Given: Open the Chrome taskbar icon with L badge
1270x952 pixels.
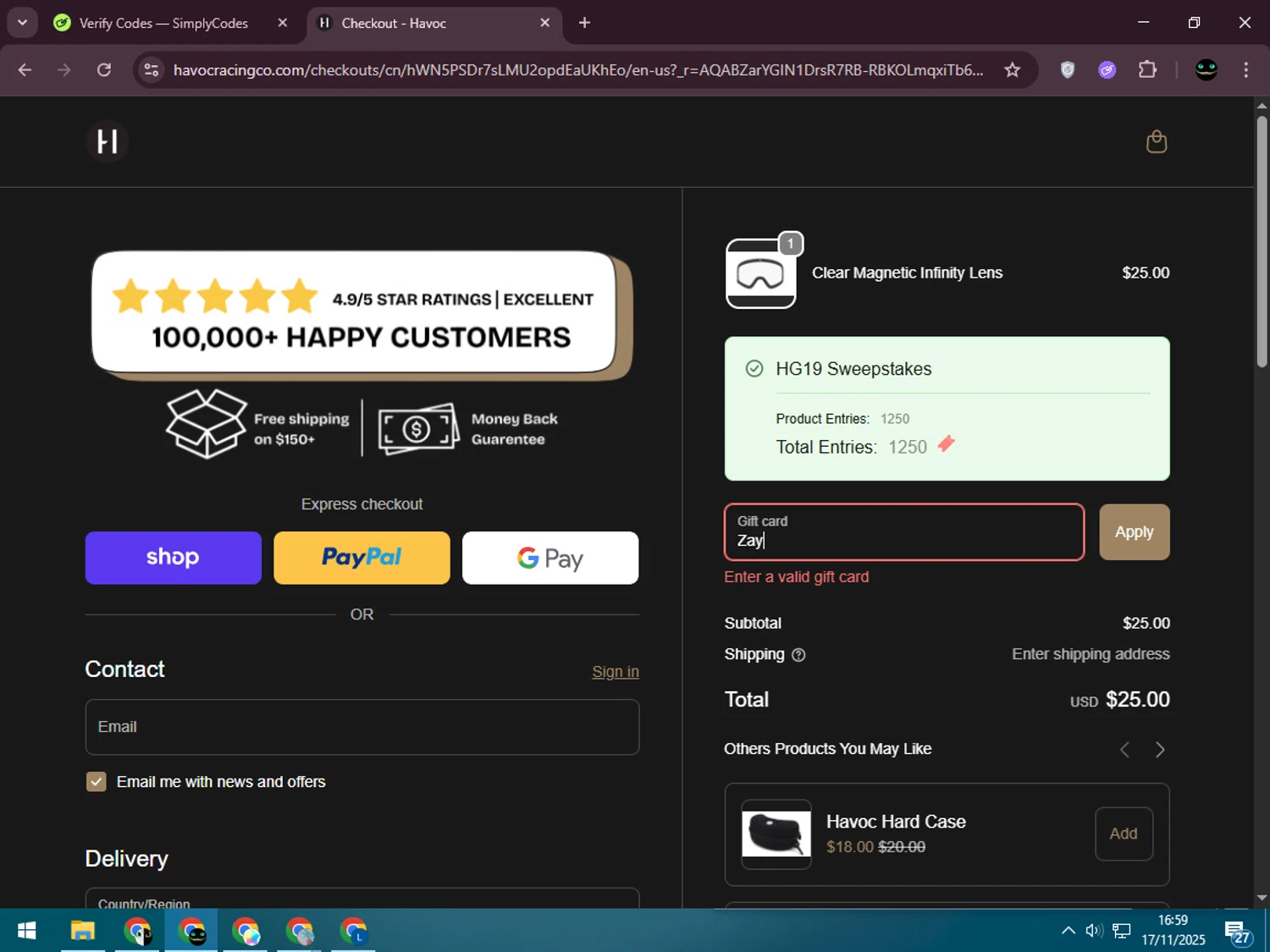Looking at the screenshot, I should [x=354, y=931].
